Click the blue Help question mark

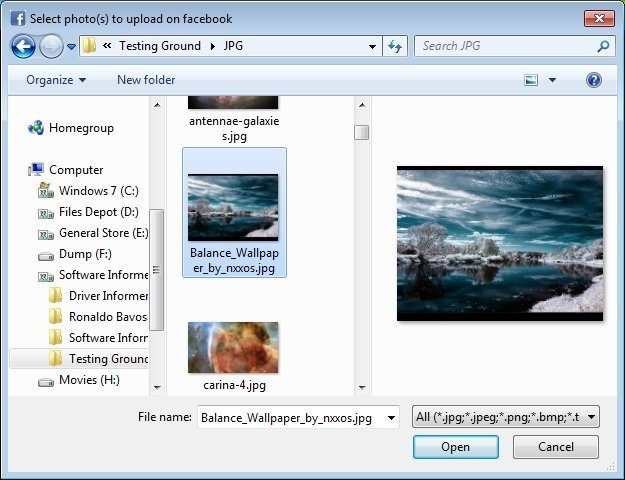pos(594,80)
